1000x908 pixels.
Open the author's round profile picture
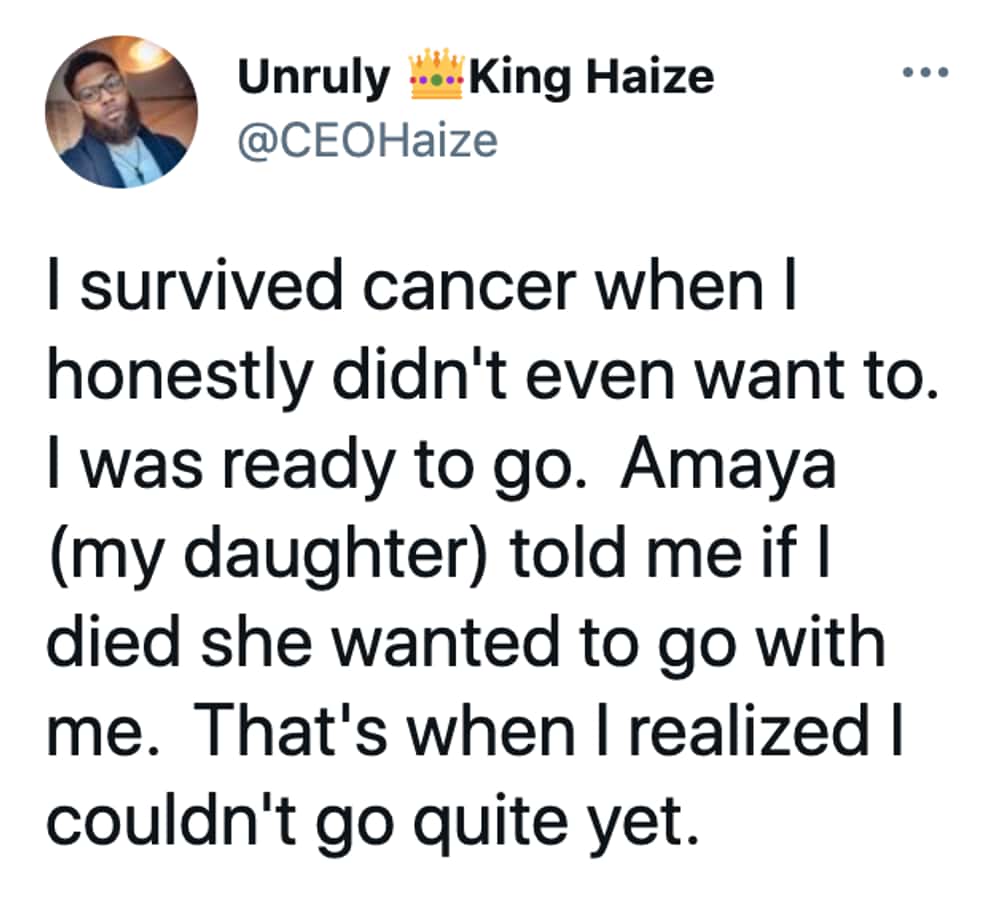(x=121, y=112)
